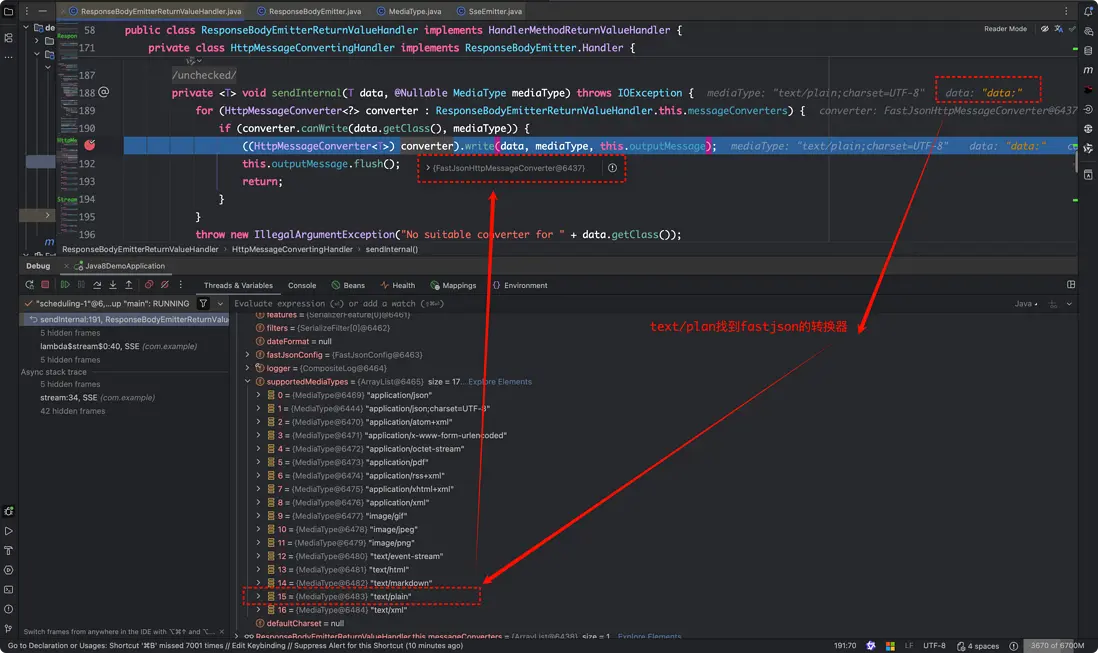Toggle Reader Mode in the editor

pos(1005,29)
